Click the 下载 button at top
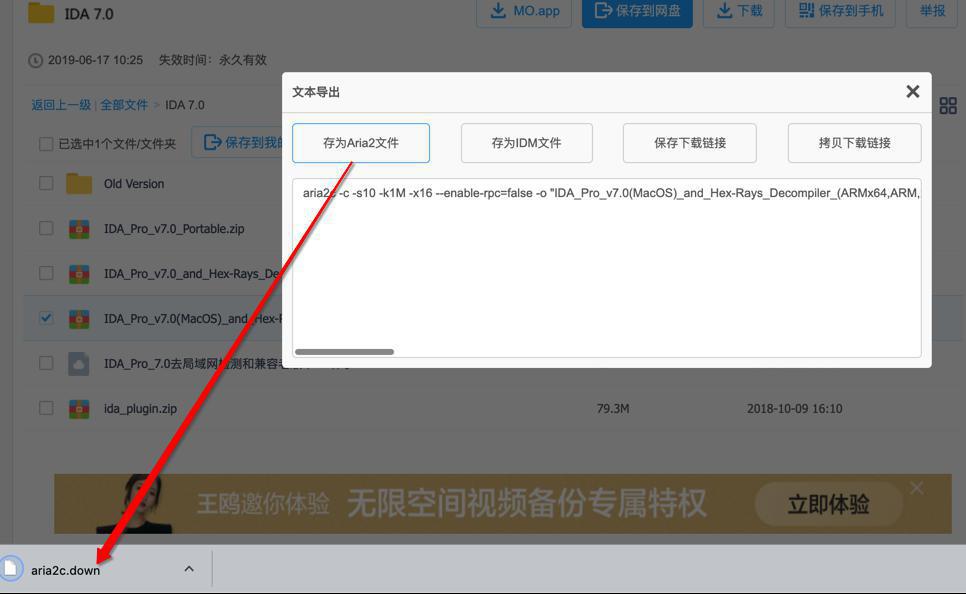Screen dimensions: 966x594 pyautogui.click(x=739, y=11)
